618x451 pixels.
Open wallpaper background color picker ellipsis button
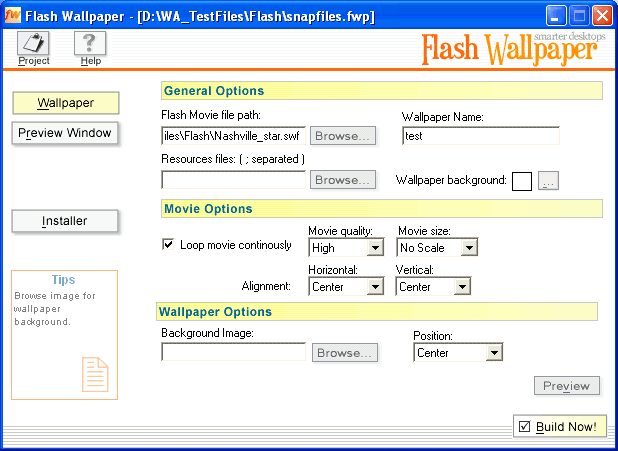(x=549, y=181)
